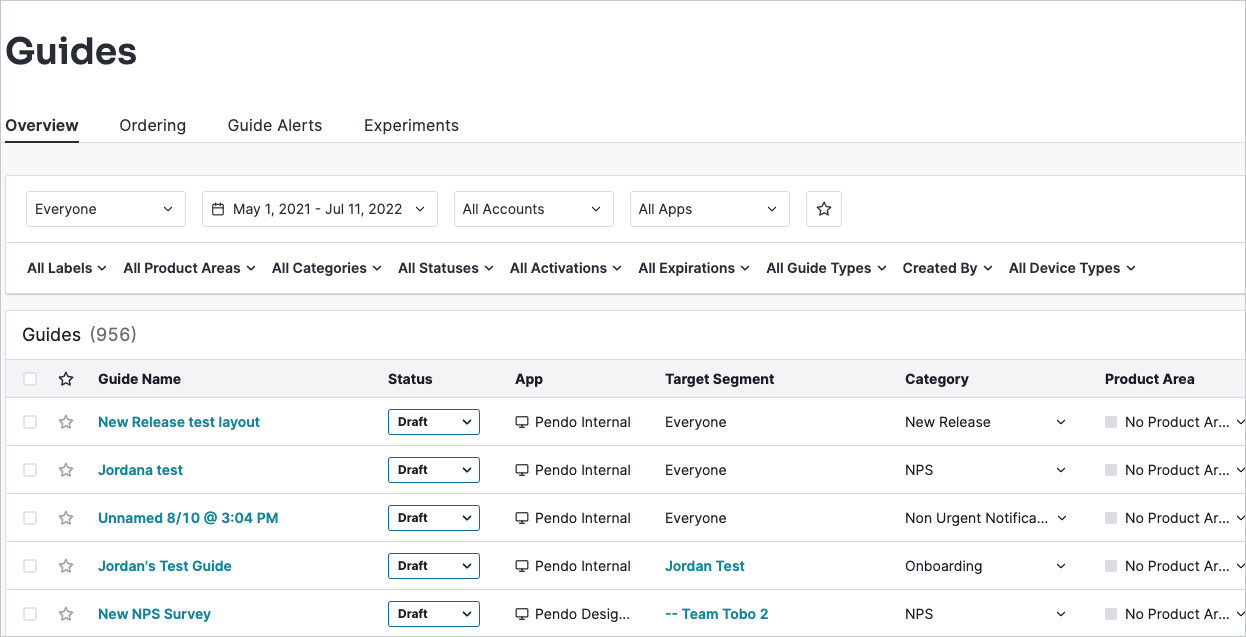This screenshot has height=637, width=1246.
Task: Select the Jordana test row checkbox
Action: tap(30, 470)
